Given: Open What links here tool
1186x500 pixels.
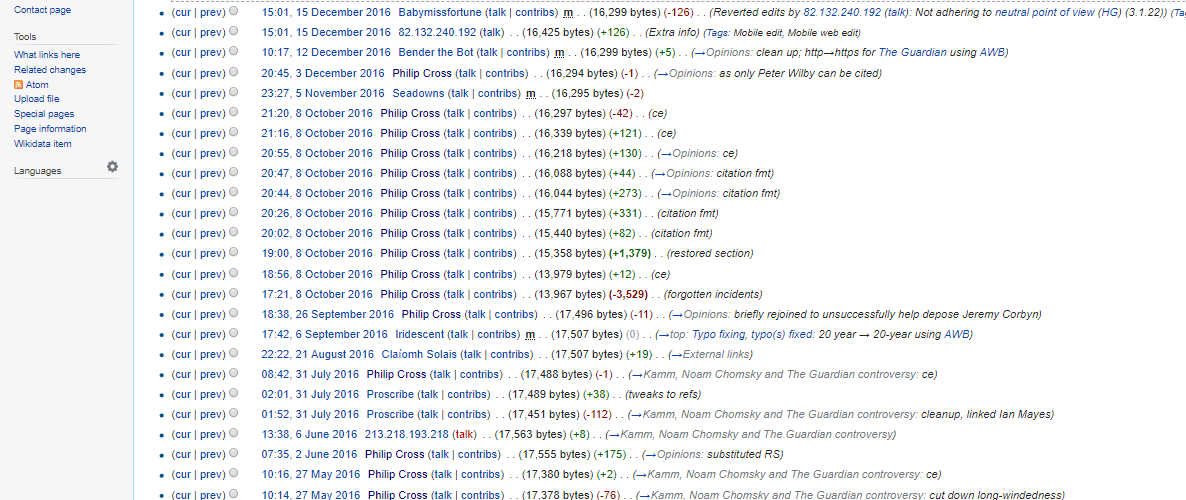Looking at the screenshot, I should pyautogui.click(x=47, y=55).
